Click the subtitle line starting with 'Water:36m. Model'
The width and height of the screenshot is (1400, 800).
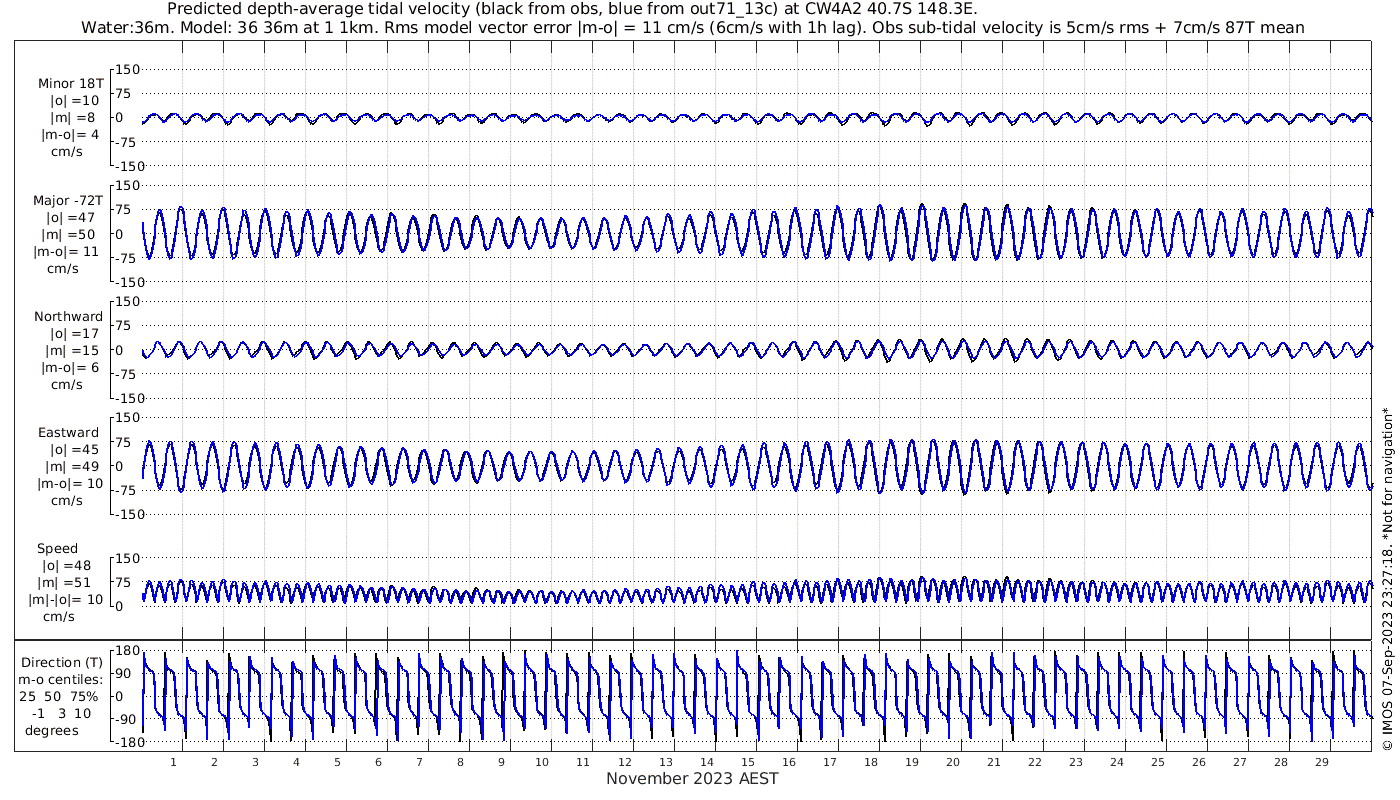pos(694,27)
